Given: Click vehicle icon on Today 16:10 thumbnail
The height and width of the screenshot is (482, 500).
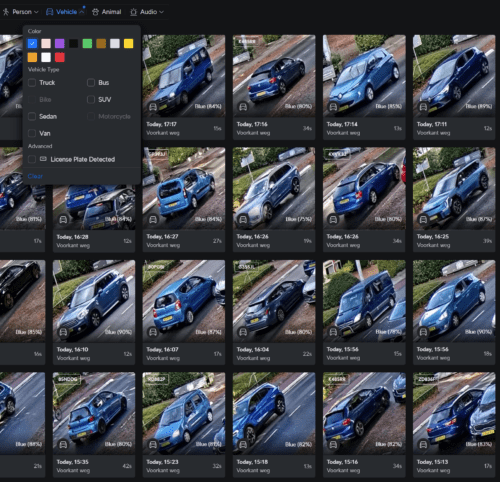Looking at the screenshot, I should click(63, 332).
